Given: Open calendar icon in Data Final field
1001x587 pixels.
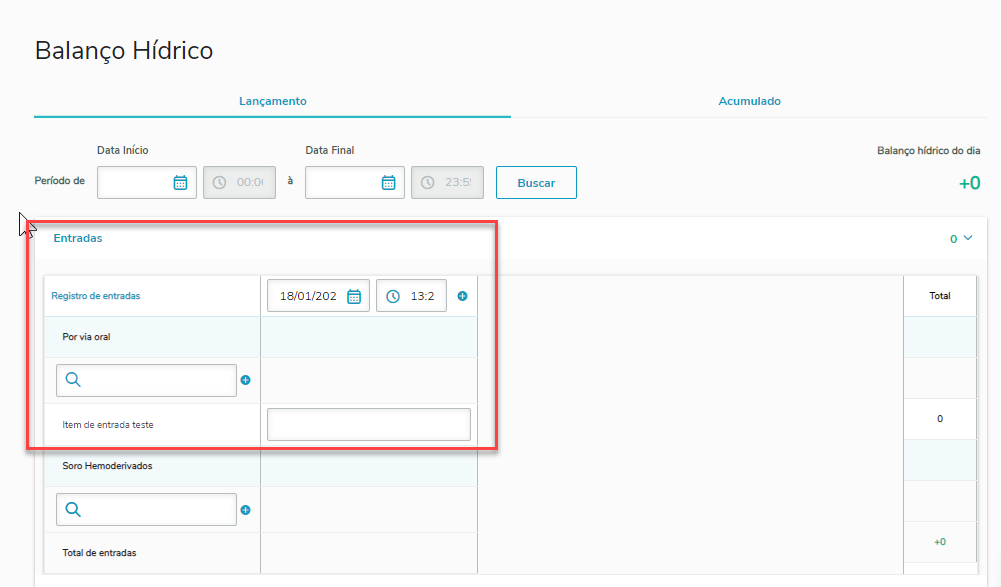Looking at the screenshot, I should click(388, 183).
